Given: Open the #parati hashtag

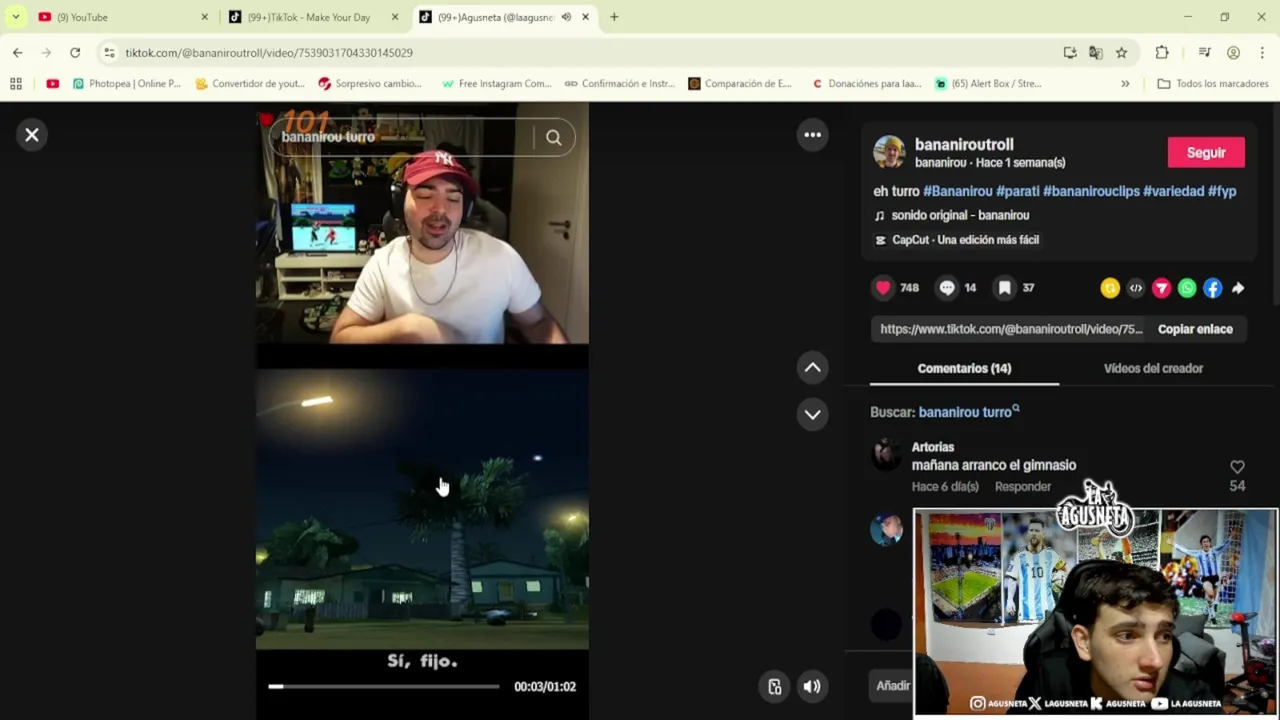Looking at the screenshot, I should click(1017, 191).
